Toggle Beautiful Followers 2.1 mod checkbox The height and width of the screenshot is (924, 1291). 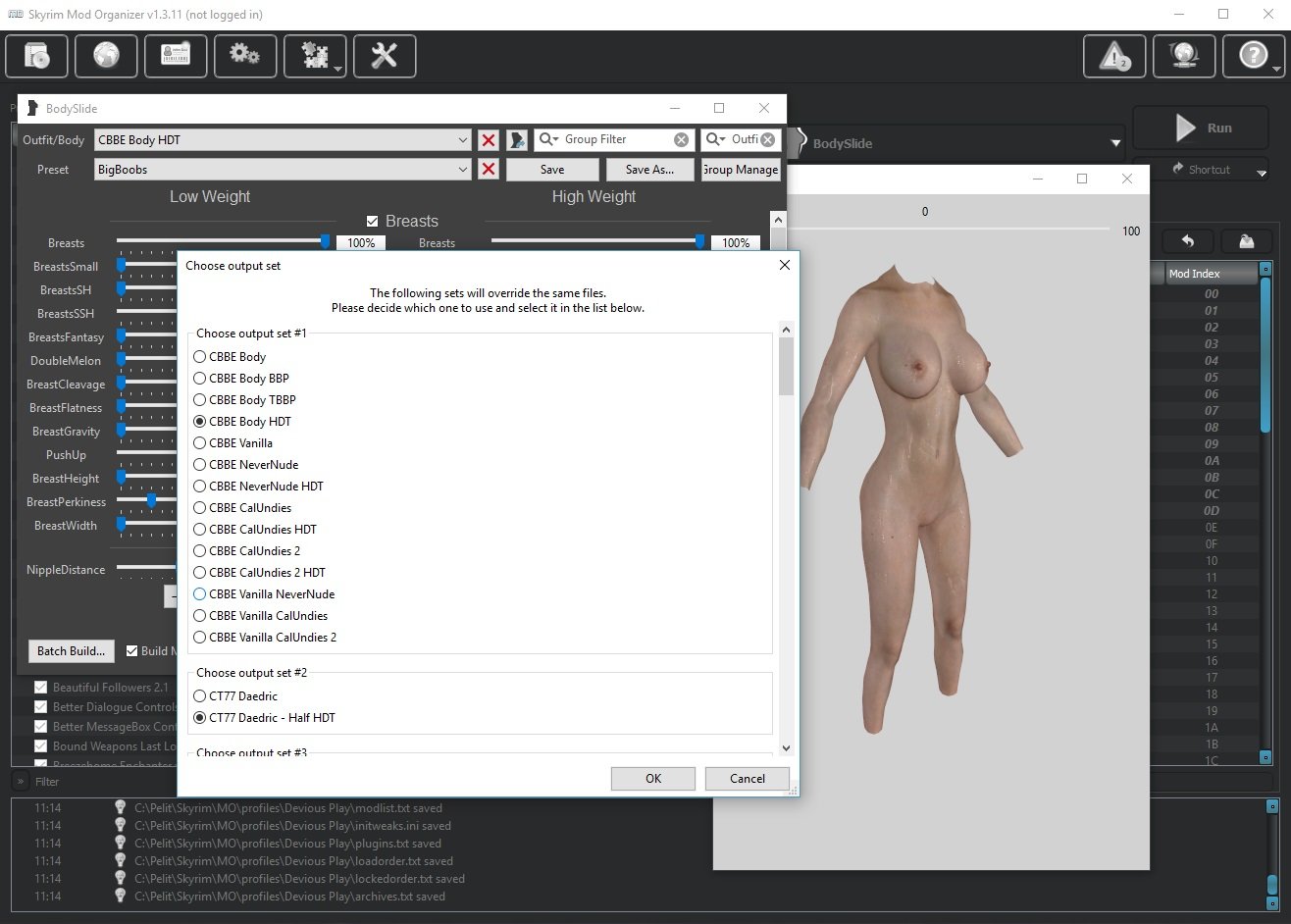click(x=40, y=688)
